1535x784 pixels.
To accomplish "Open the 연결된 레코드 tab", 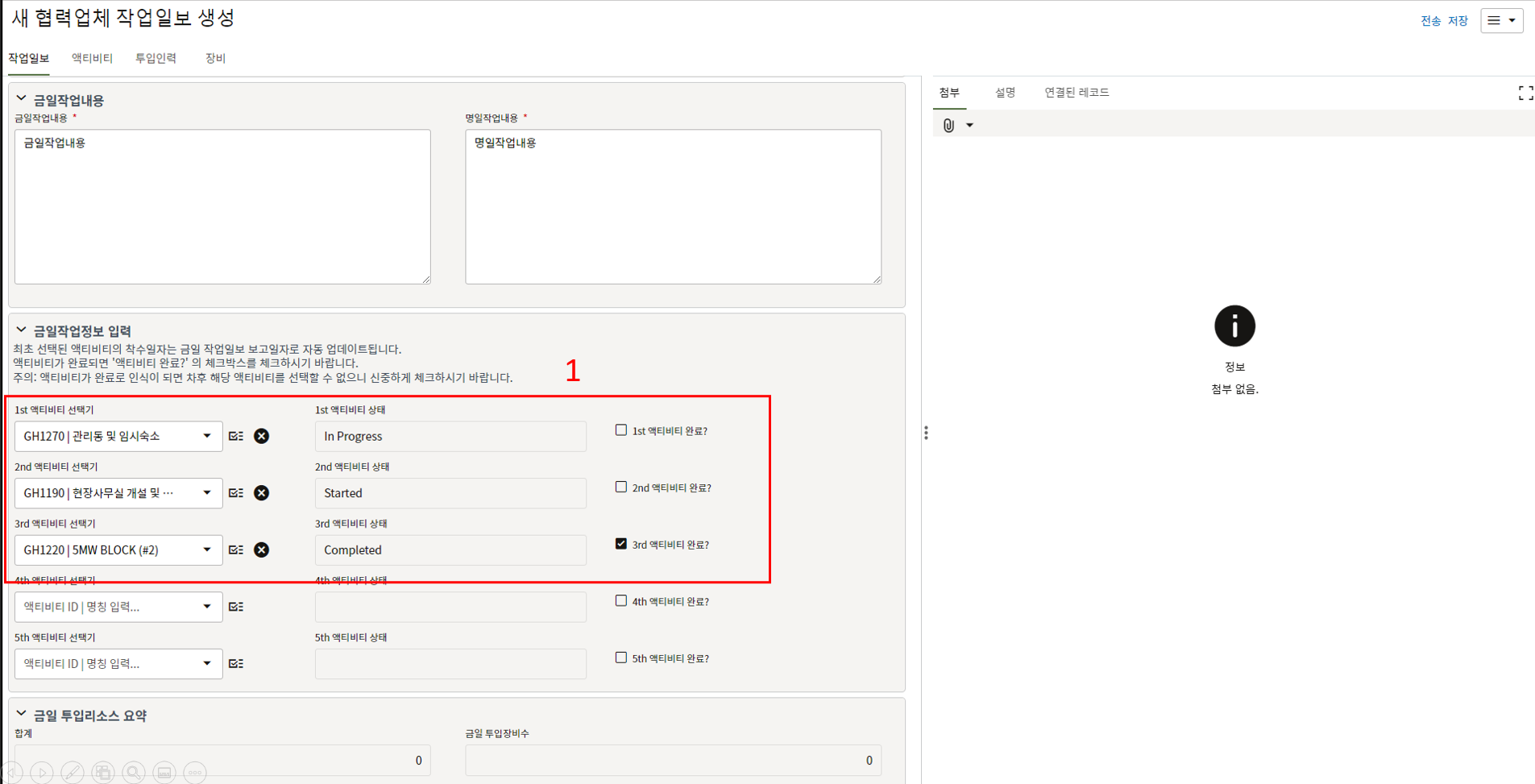I will click(x=1077, y=93).
